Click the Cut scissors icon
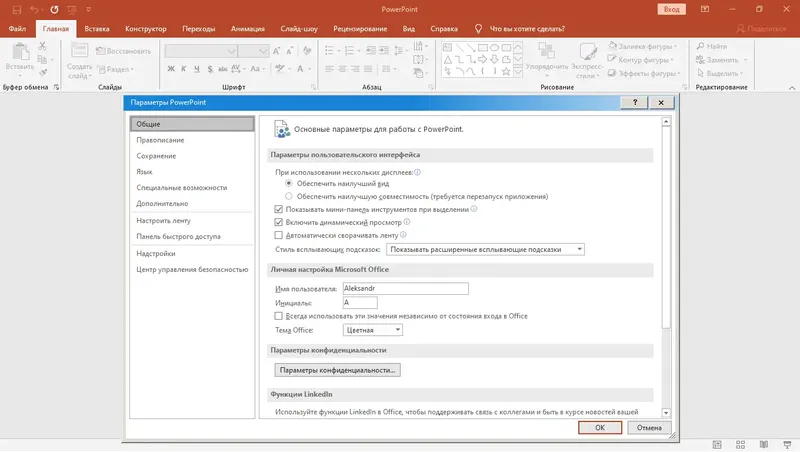800x452 pixels. click(x=42, y=46)
